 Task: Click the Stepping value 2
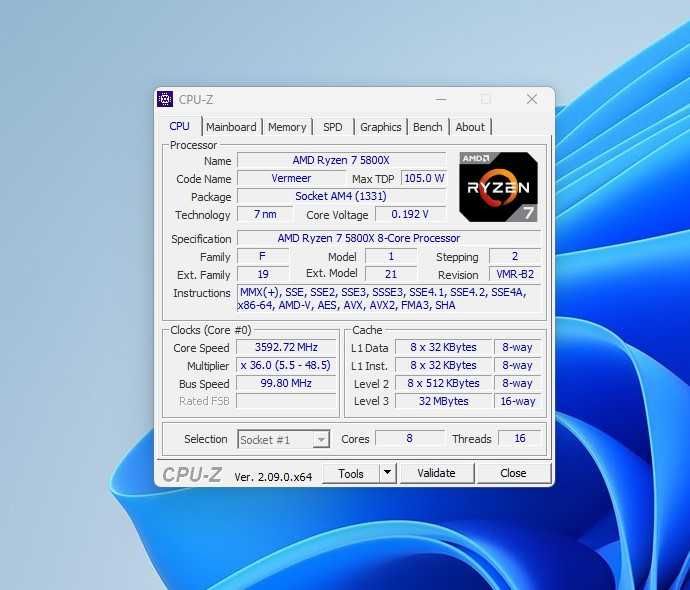pyautogui.click(x=515, y=256)
